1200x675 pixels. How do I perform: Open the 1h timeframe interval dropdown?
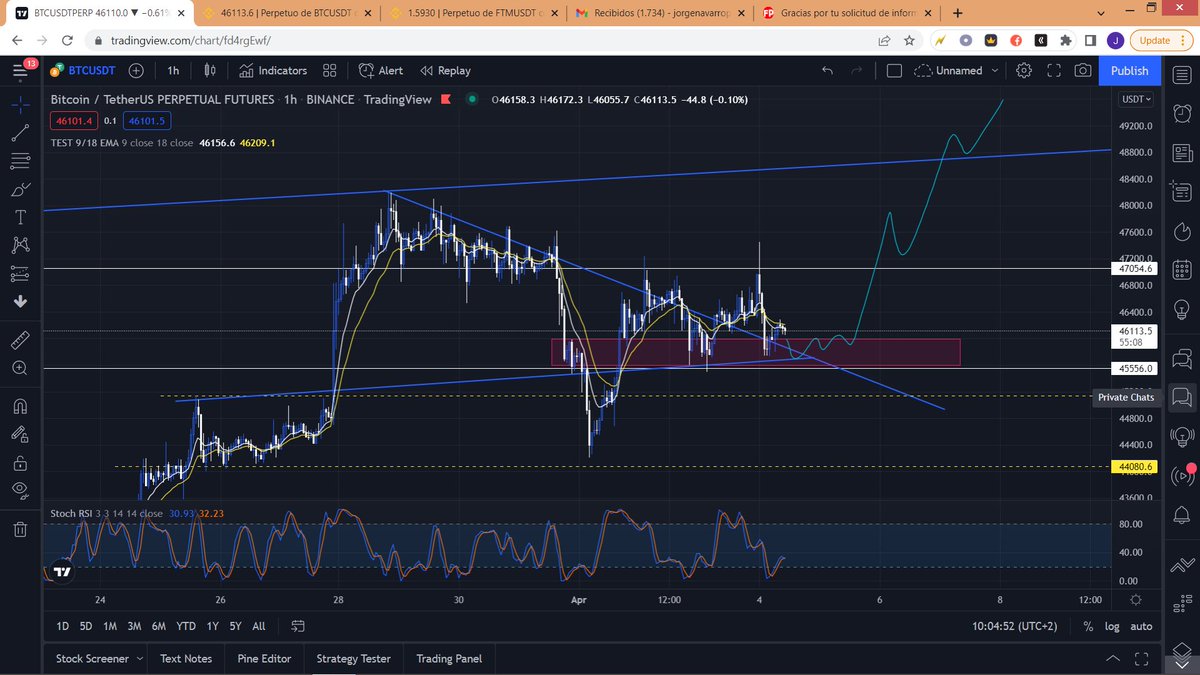pos(173,71)
